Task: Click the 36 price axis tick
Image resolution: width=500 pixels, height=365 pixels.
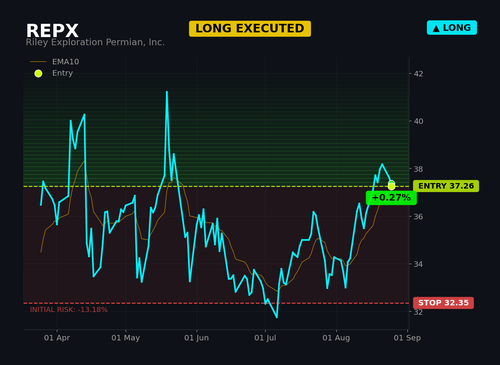Action: point(418,217)
